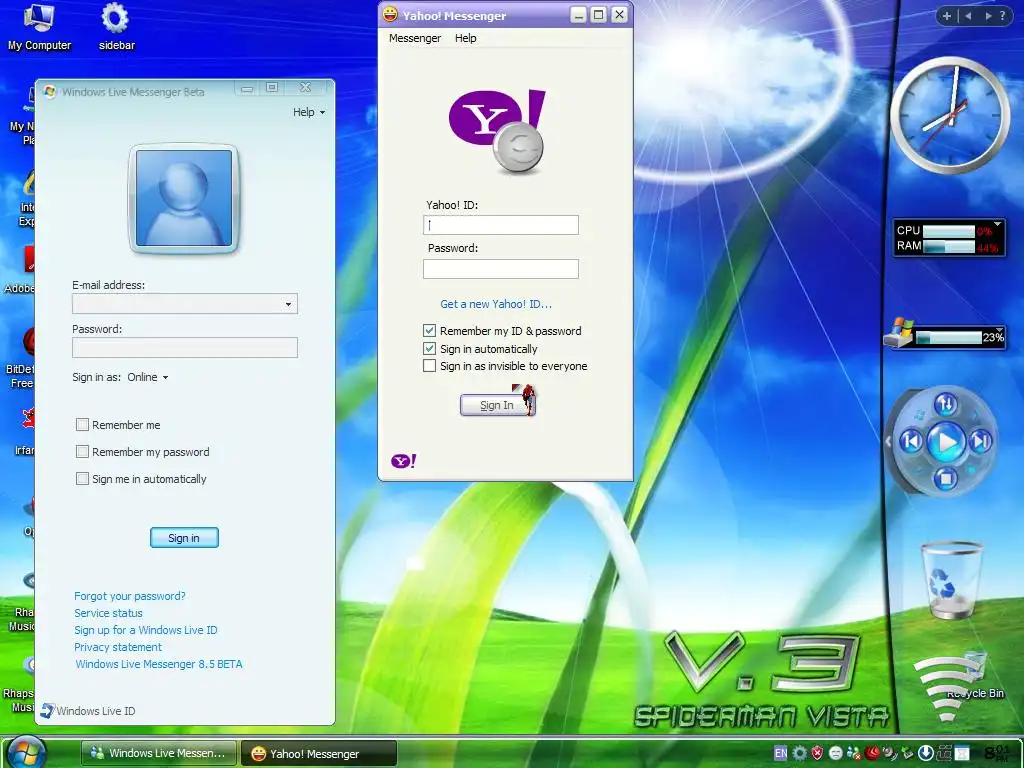The height and width of the screenshot is (768, 1024).
Task: Check Sign in as invisible to everyone
Action: tap(429, 366)
